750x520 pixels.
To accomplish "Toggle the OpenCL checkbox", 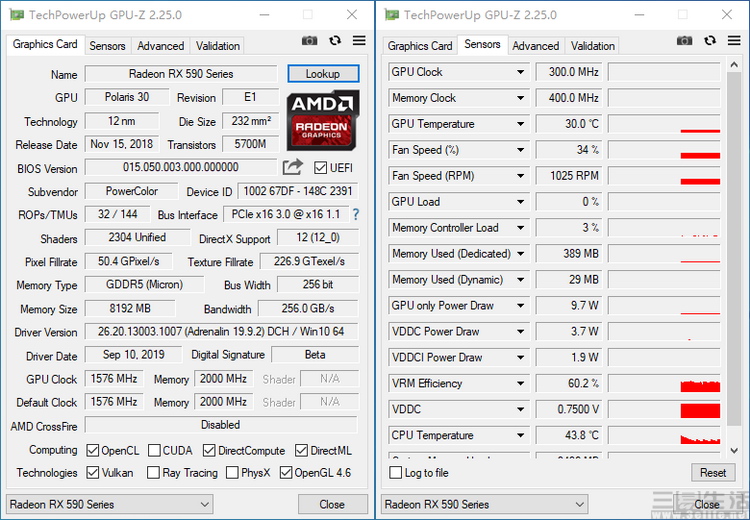I will pyautogui.click(x=93, y=451).
